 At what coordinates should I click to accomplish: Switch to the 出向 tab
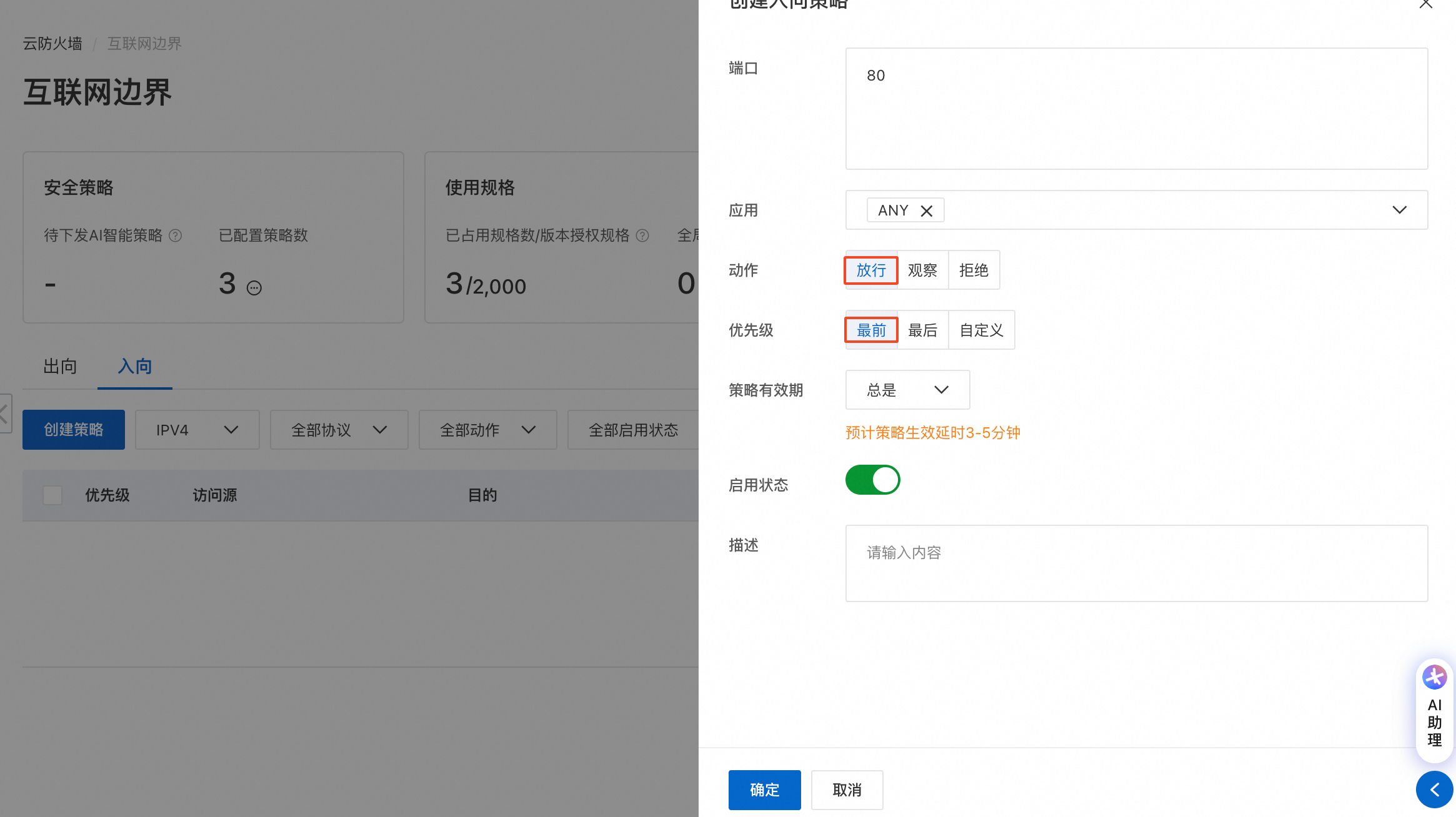pyautogui.click(x=60, y=366)
